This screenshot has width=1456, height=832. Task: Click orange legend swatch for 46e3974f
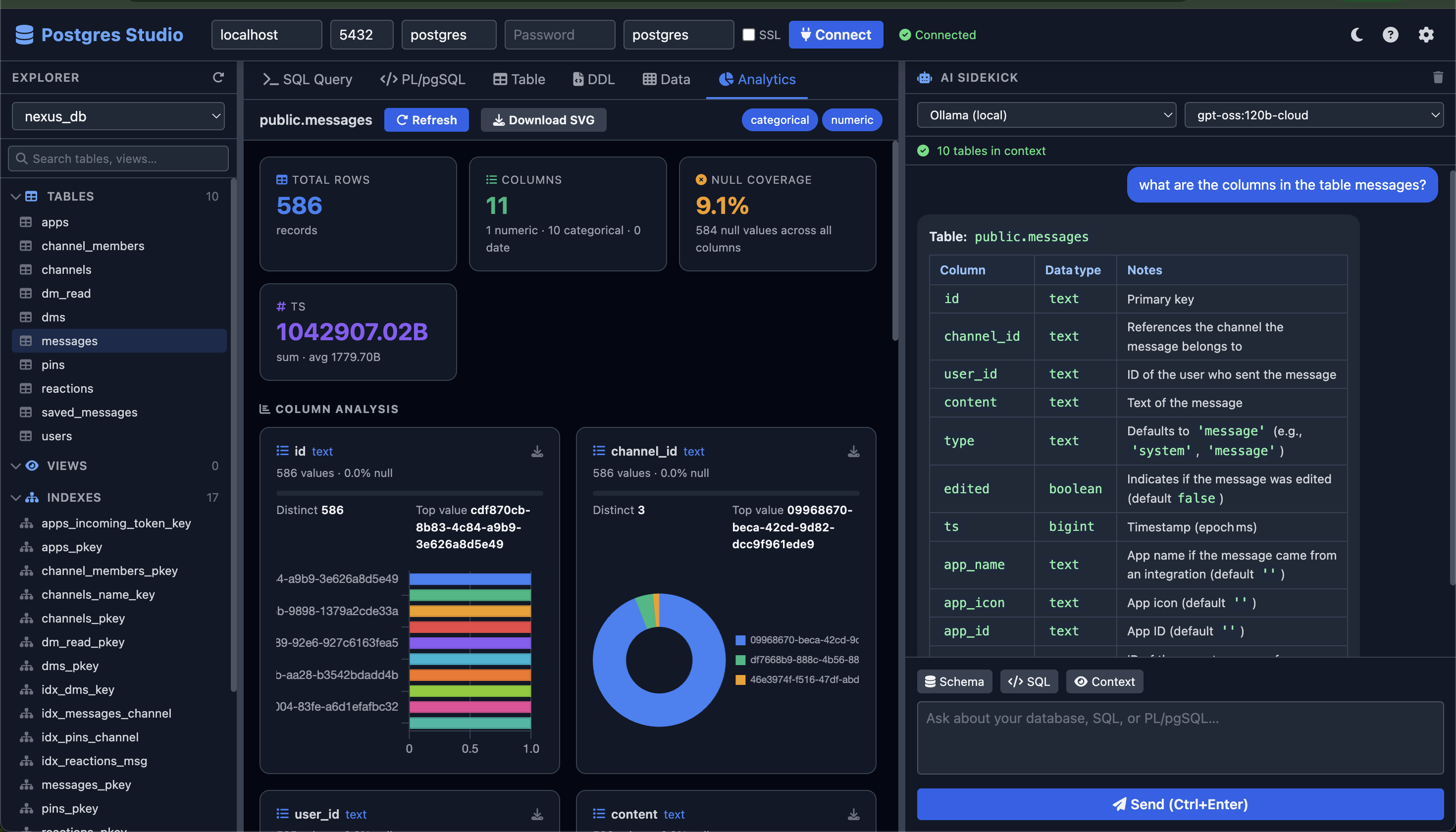tap(740, 679)
